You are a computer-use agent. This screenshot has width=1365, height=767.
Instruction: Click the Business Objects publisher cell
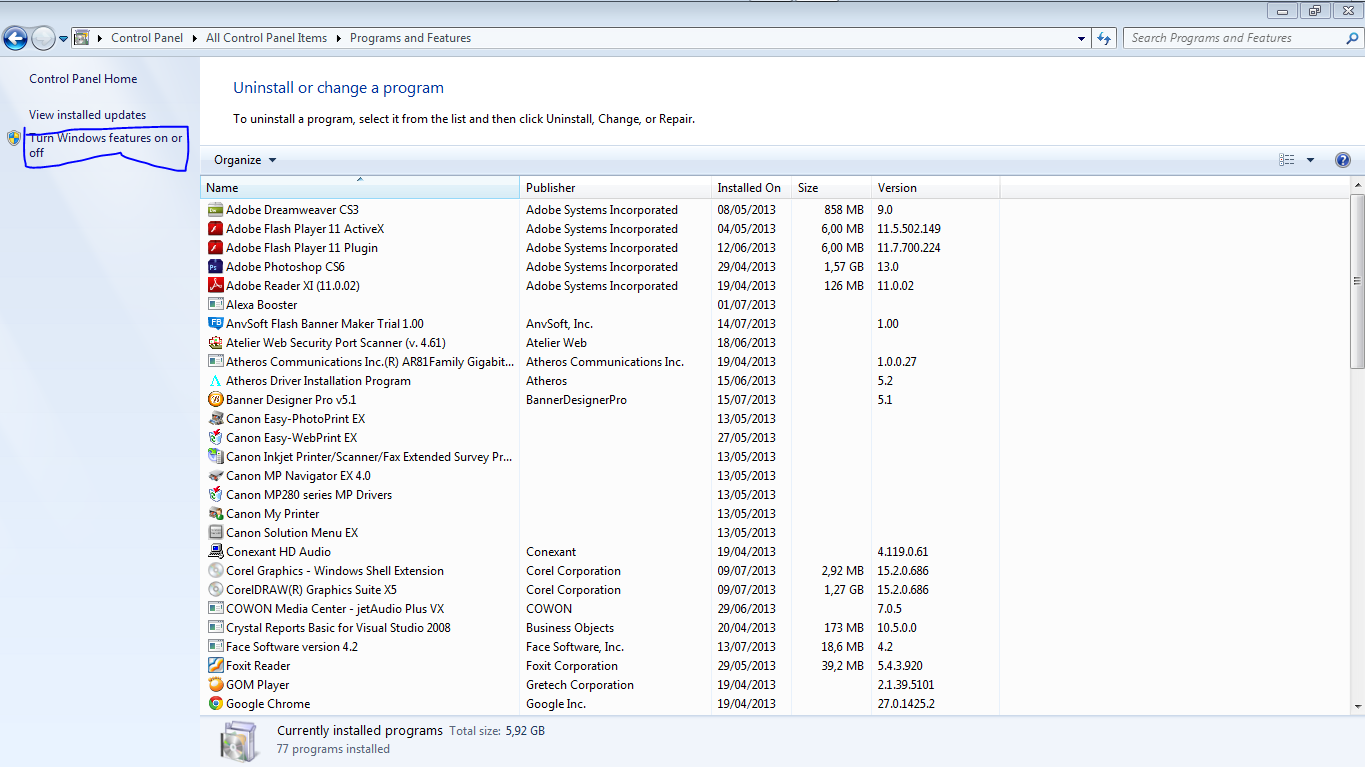tap(570, 628)
